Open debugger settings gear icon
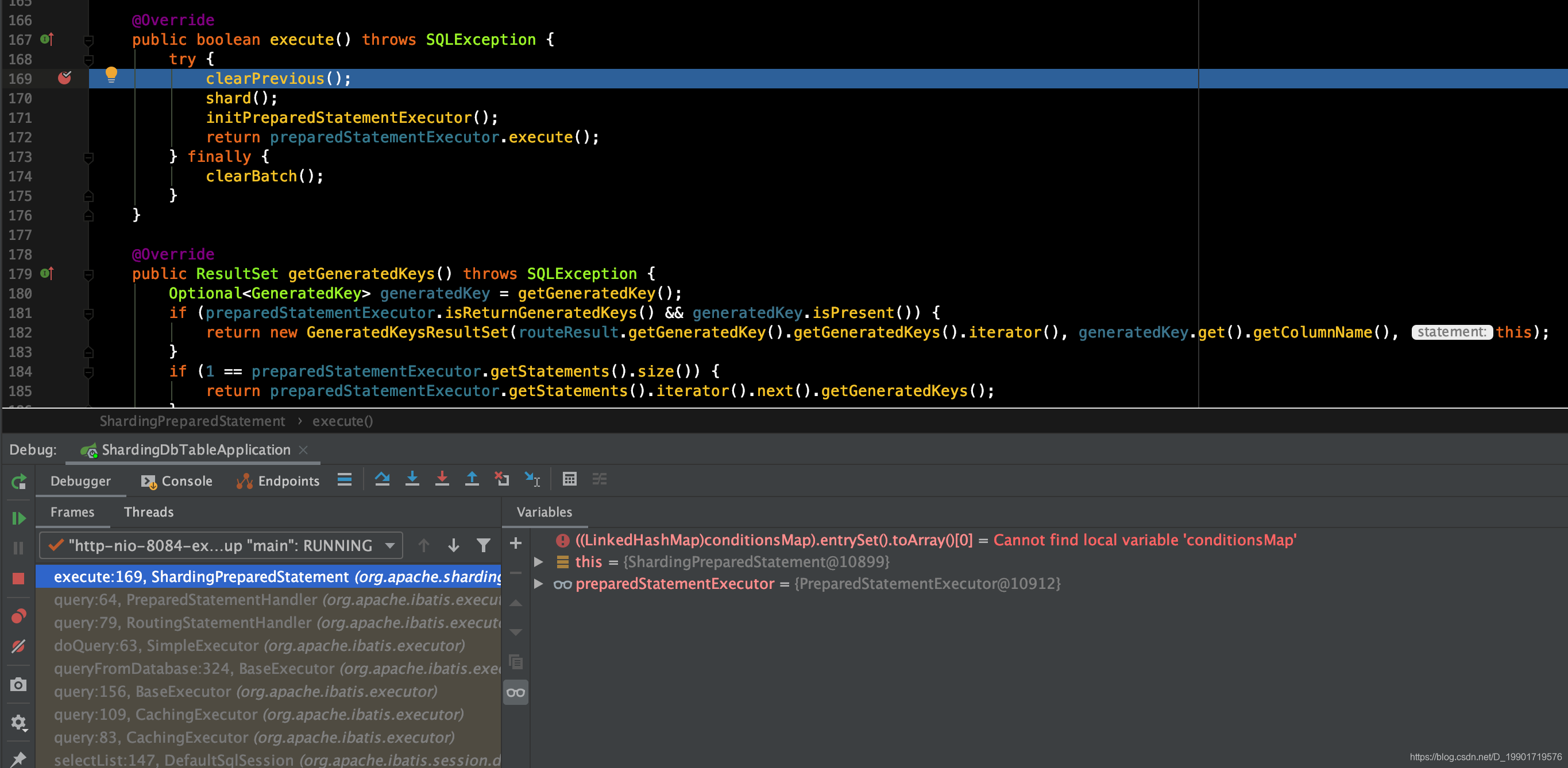Screen dimensions: 1568x768 click(x=19, y=723)
